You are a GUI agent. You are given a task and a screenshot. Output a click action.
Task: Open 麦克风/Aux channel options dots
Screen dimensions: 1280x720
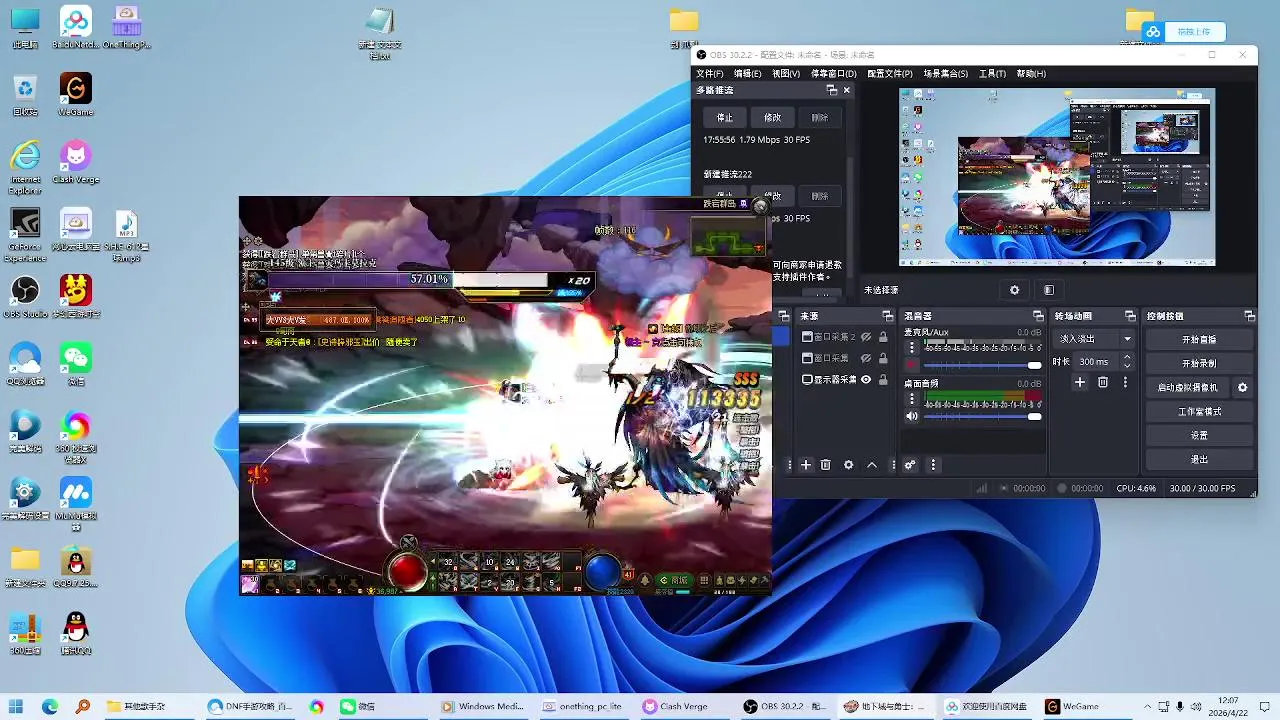click(911, 348)
